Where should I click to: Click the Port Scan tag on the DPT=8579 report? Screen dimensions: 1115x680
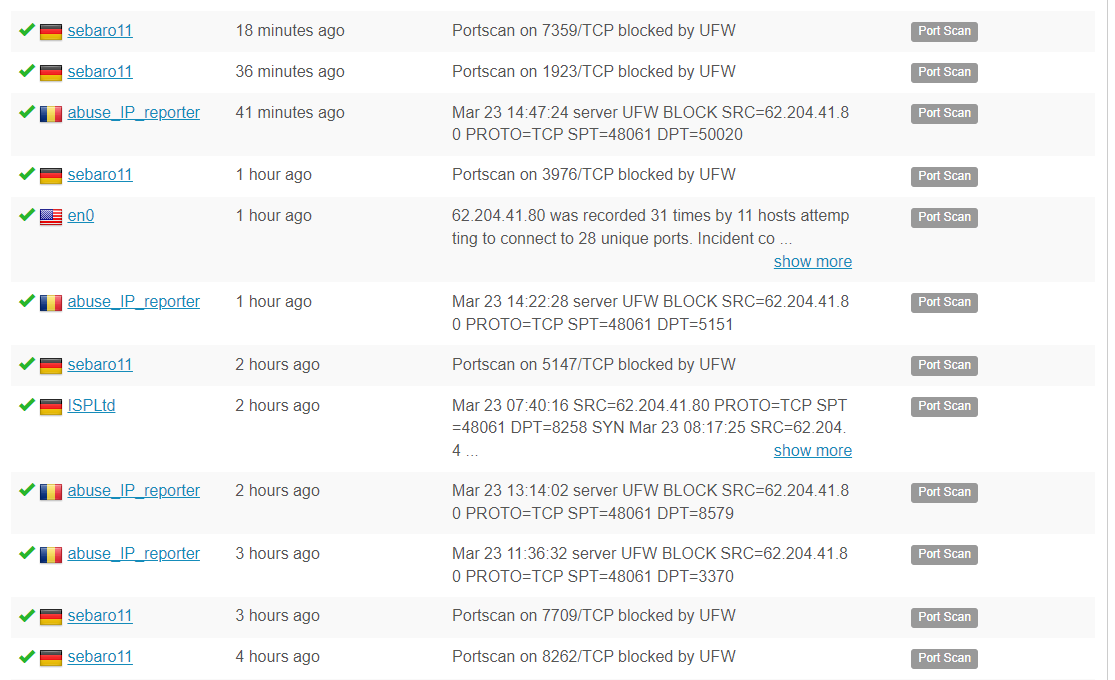click(x=944, y=492)
